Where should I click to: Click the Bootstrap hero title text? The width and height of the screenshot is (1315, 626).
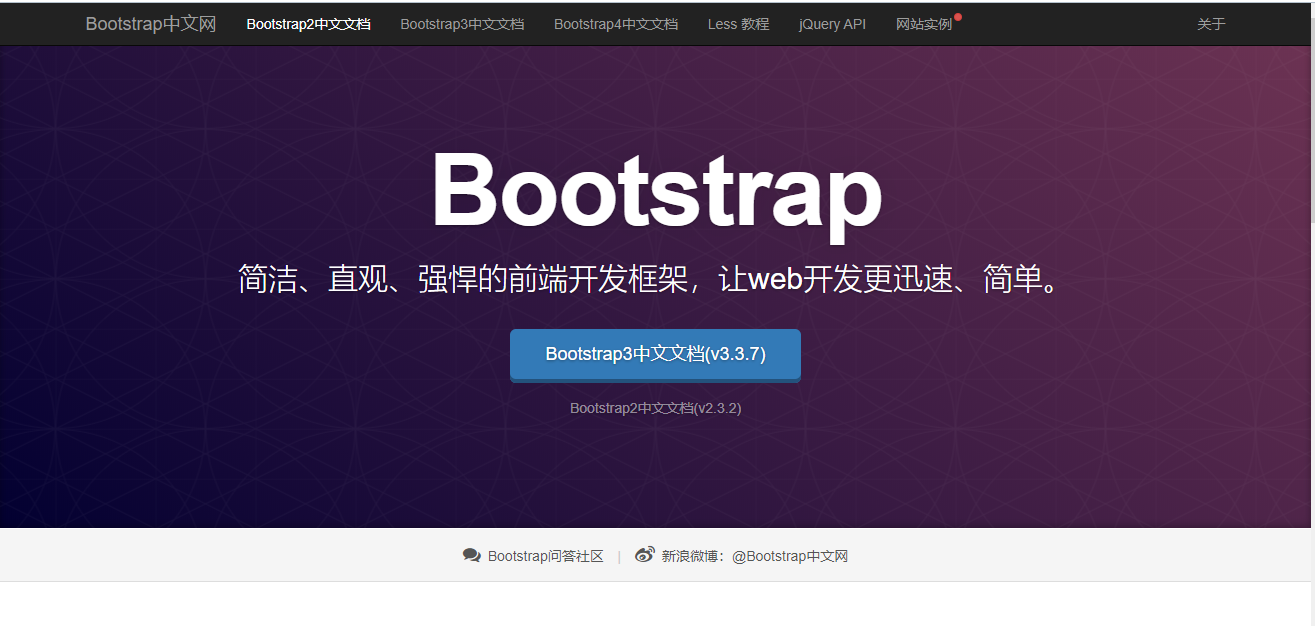(658, 193)
